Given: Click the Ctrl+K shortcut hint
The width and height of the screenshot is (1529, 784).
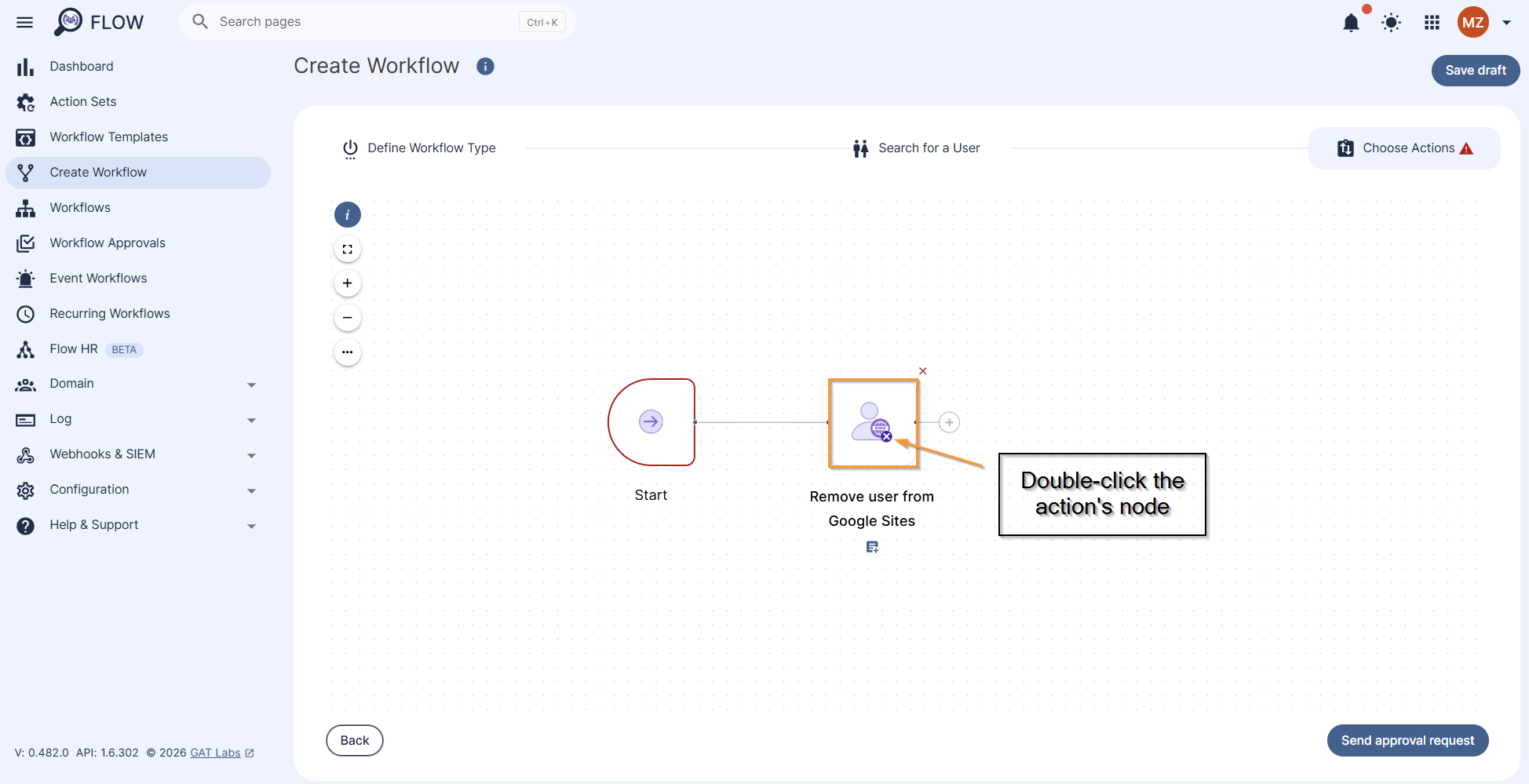Looking at the screenshot, I should [x=542, y=23].
